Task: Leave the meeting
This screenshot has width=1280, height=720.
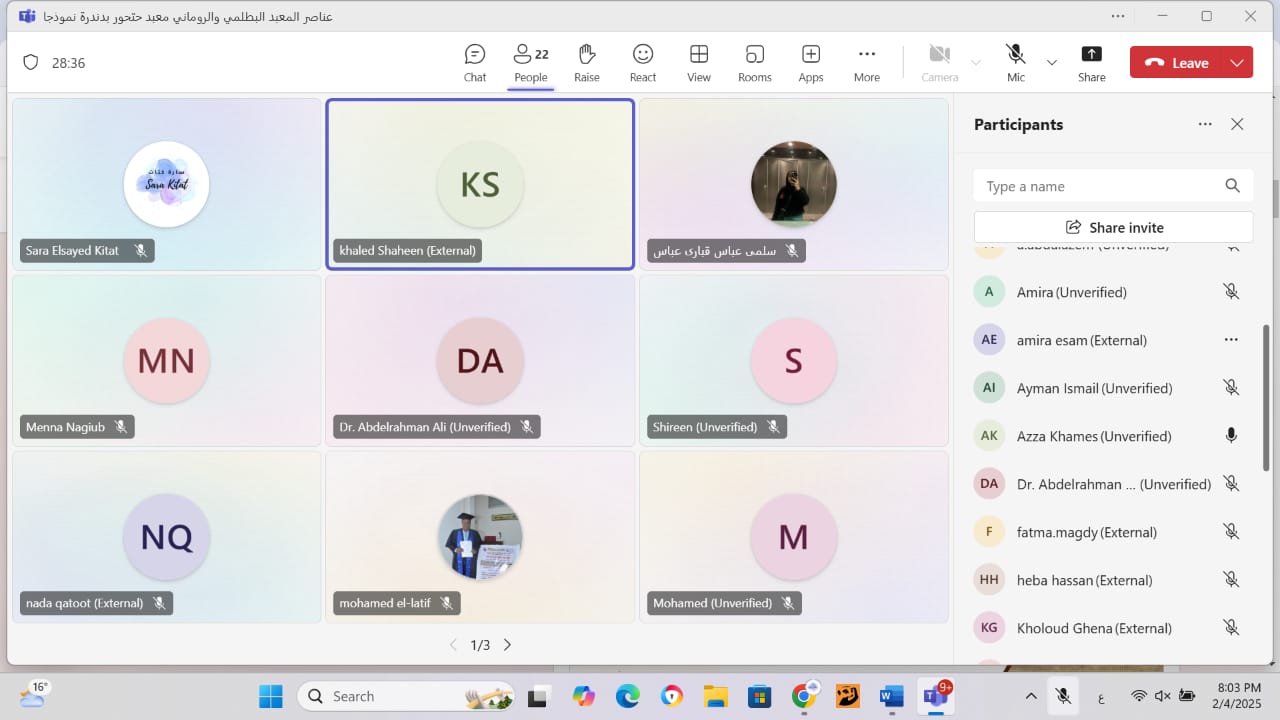Action: 1177,62
